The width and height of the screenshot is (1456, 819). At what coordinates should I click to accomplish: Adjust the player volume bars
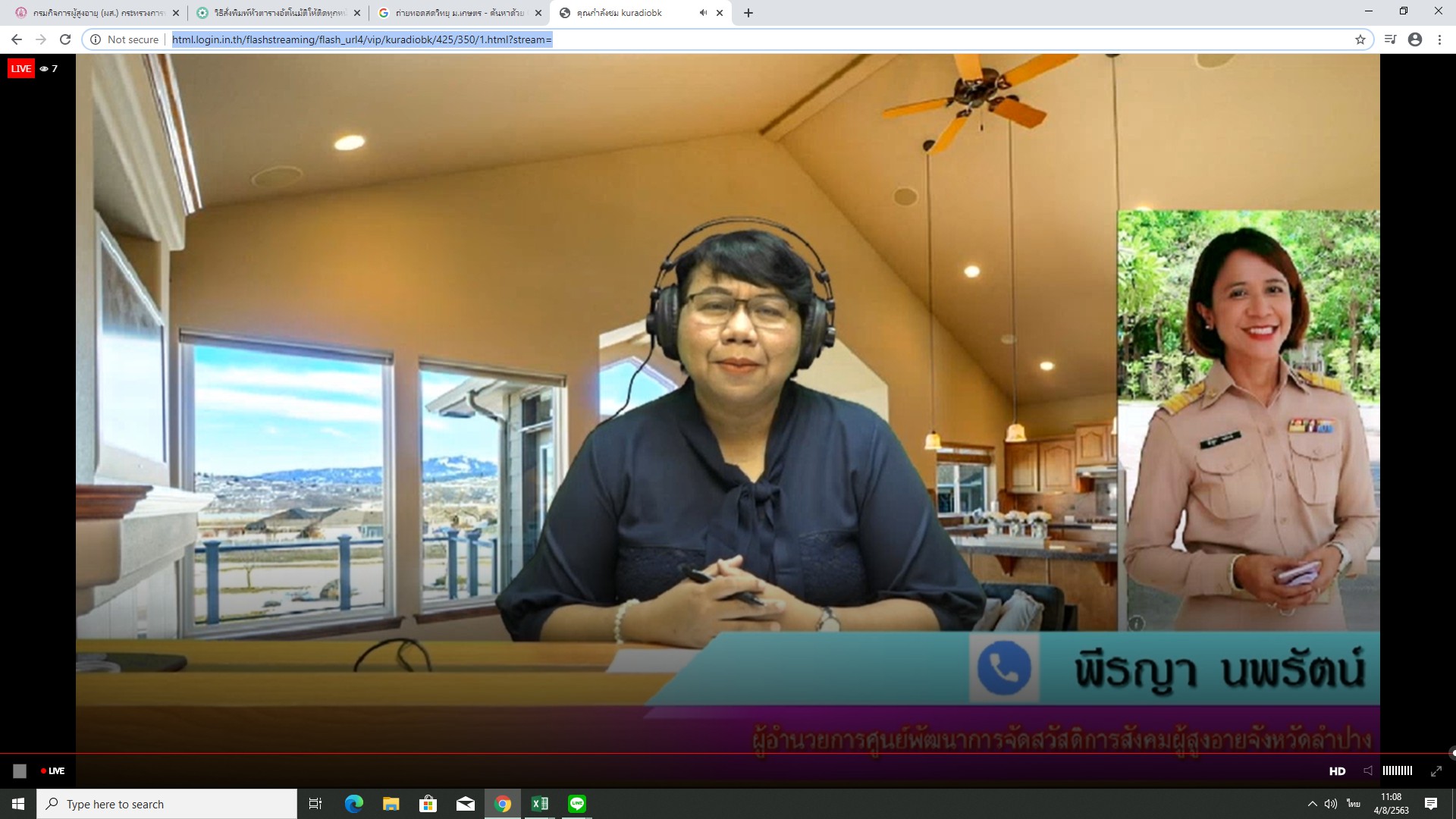click(1397, 770)
